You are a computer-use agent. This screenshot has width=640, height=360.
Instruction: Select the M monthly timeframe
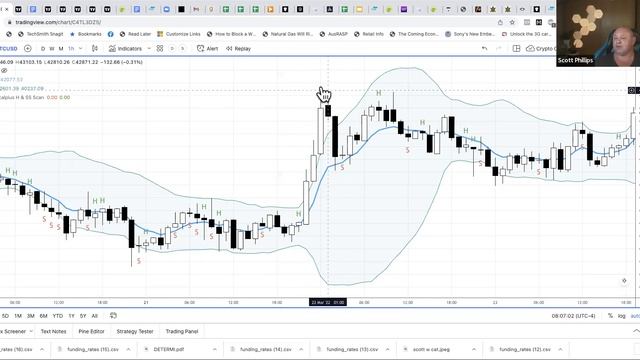(61, 49)
